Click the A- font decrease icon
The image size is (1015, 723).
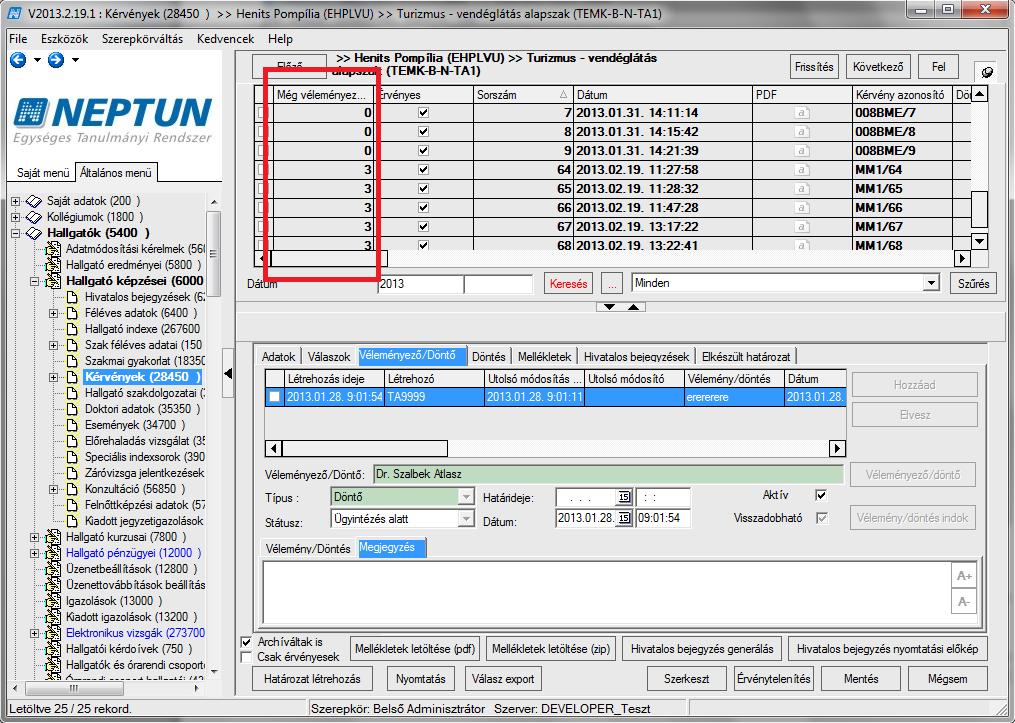964,601
